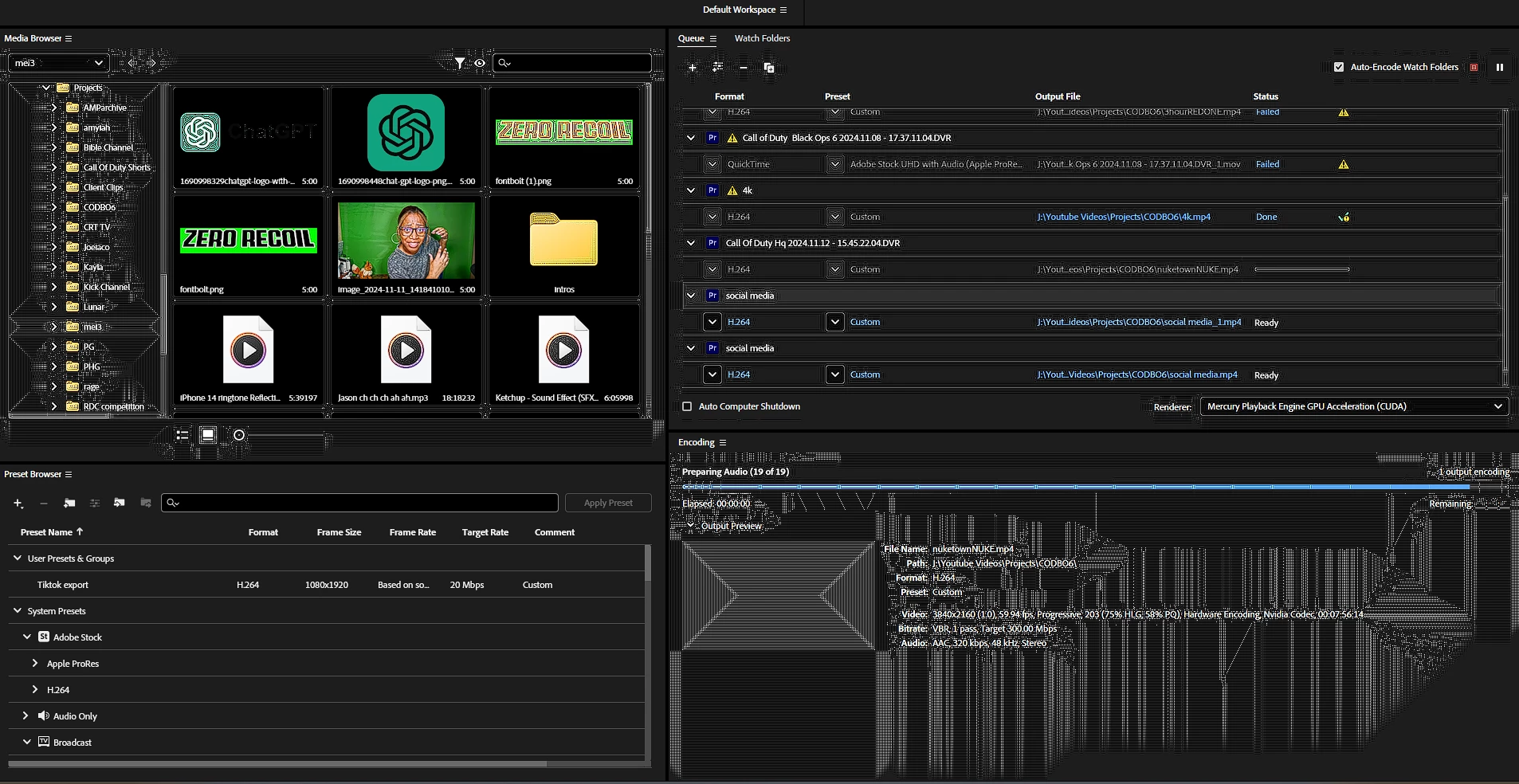
Task: Pause the queue encoding
Action: (1500, 67)
